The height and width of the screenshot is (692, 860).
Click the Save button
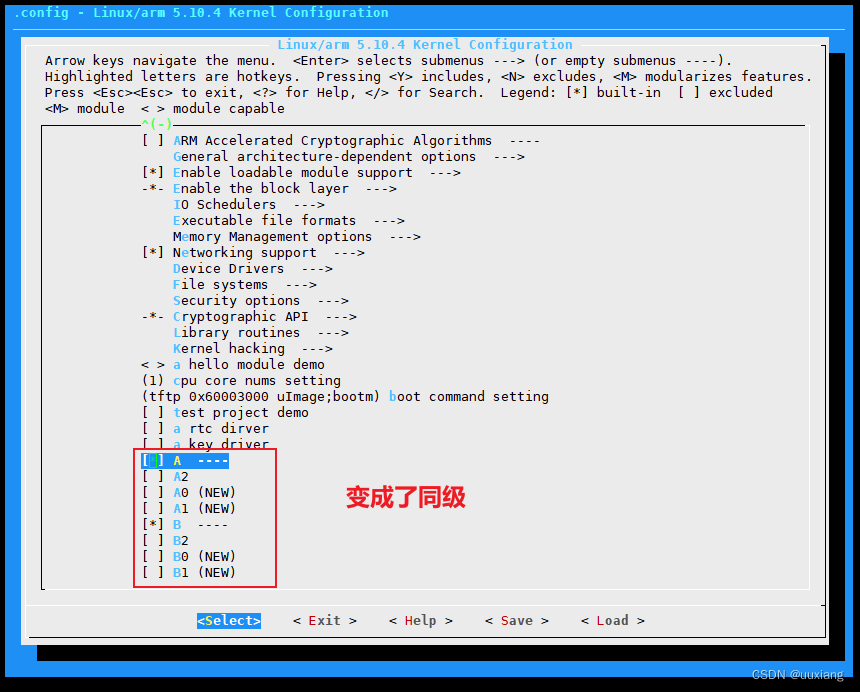coord(517,621)
